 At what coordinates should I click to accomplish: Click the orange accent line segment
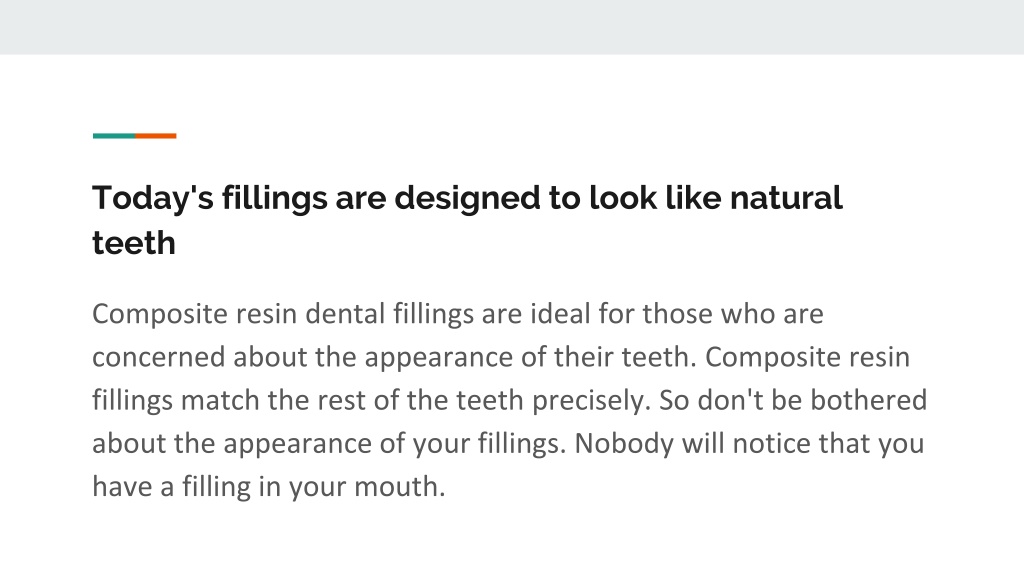(x=155, y=136)
